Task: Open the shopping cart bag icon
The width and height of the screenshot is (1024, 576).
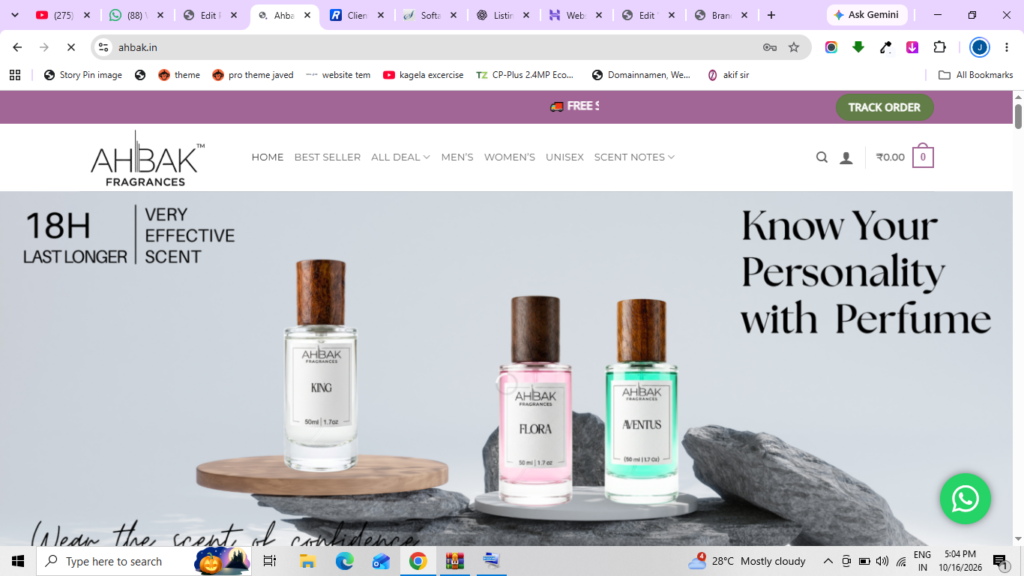Action: (x=923, y=156)
